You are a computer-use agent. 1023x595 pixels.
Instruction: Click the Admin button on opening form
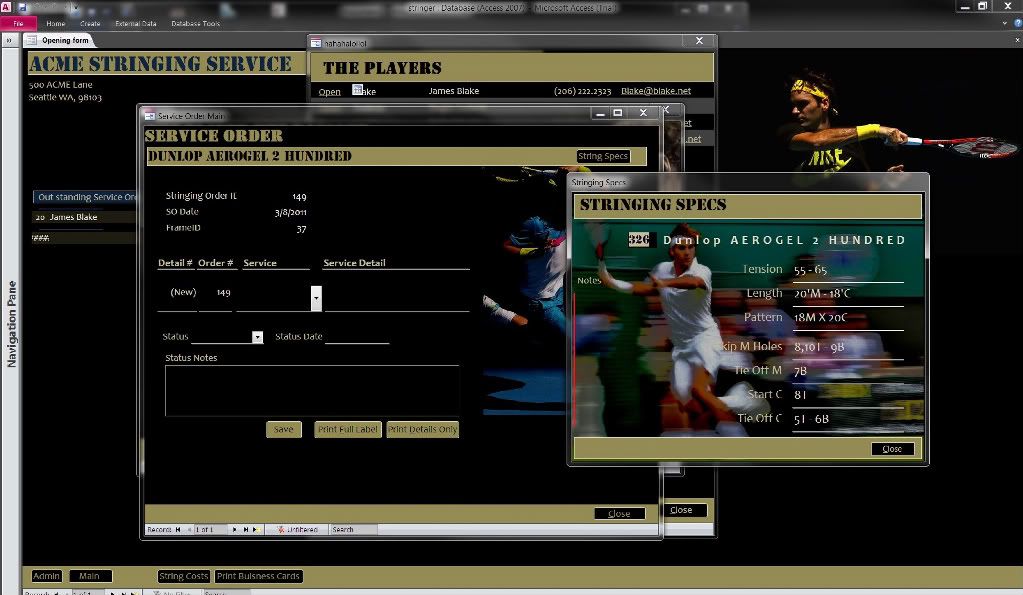coord(46,576)
